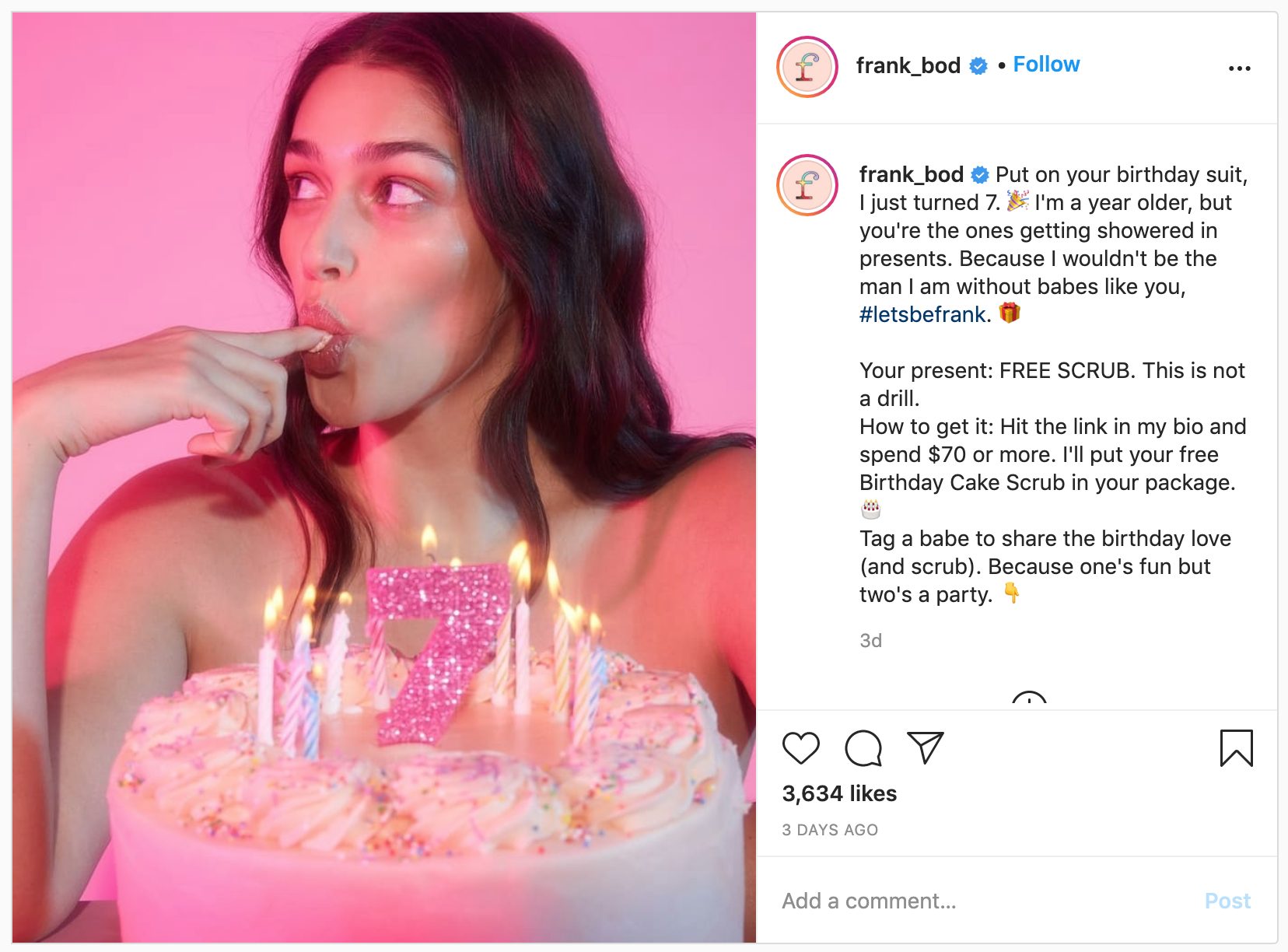This screenshot has width=1288, height=952.
Task: View who liked by clicking 3,634 likes
Action: pyautogui.click(x=839, y=793)
